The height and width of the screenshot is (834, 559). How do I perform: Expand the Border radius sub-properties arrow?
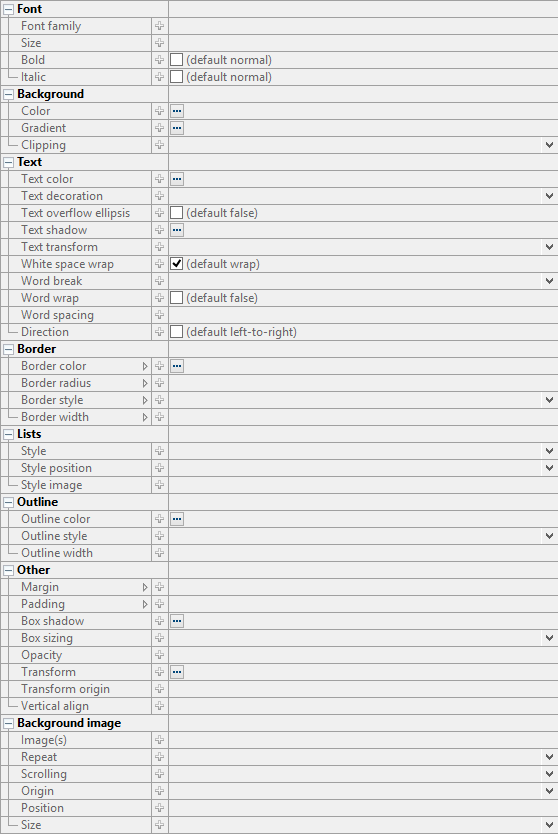point(145,383)
